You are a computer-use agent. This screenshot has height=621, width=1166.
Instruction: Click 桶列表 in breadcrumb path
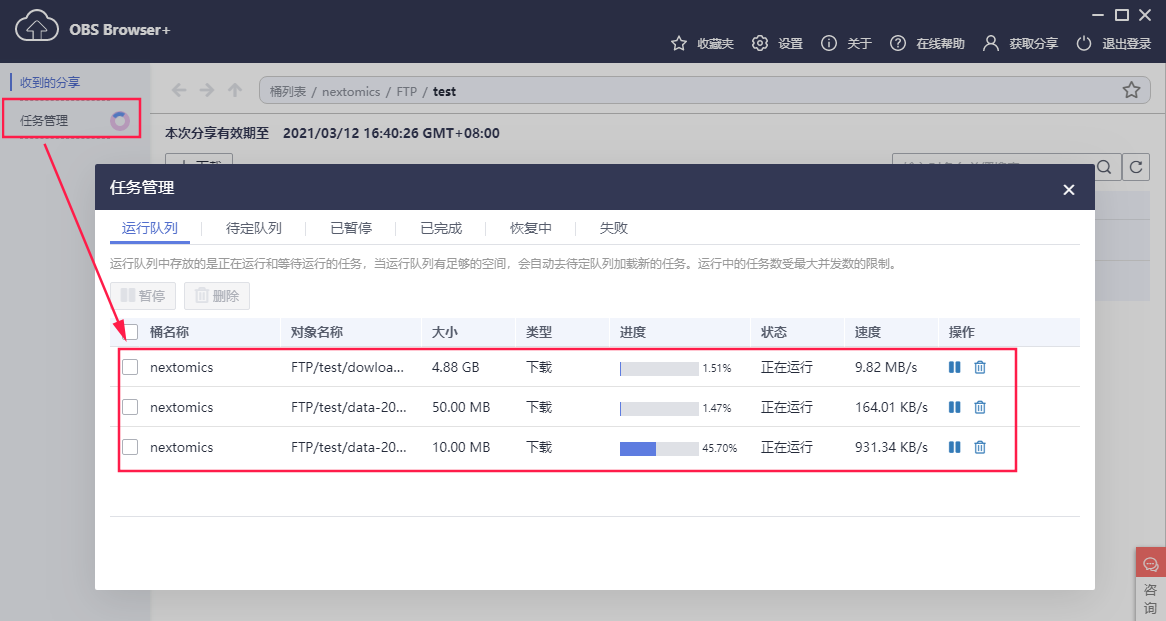[x=288, y=91]
